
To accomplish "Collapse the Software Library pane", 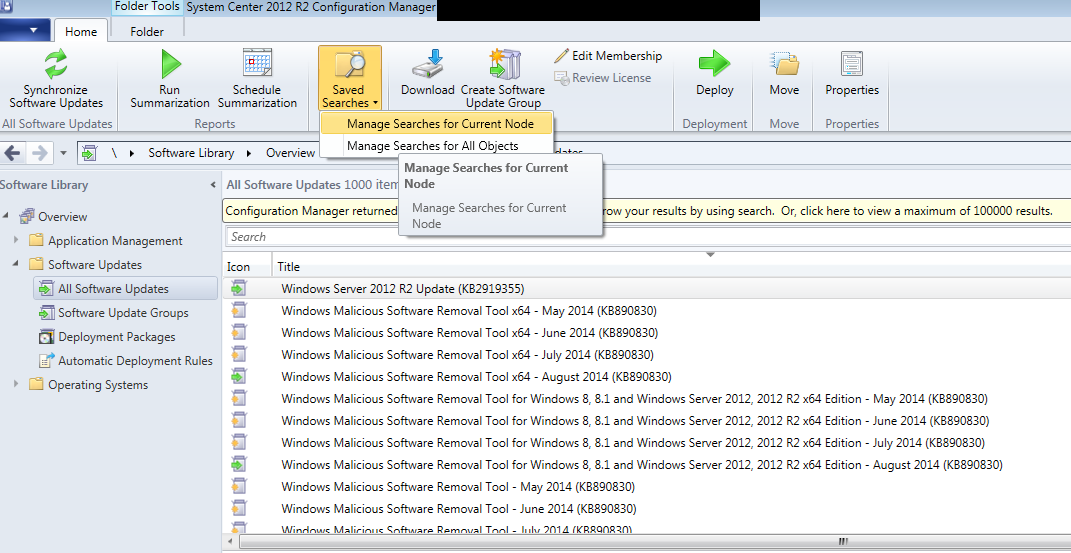I will tap(213, 185).
